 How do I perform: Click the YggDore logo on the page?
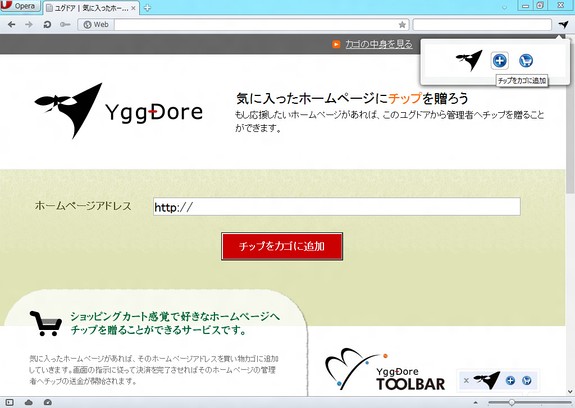point(118,111)
